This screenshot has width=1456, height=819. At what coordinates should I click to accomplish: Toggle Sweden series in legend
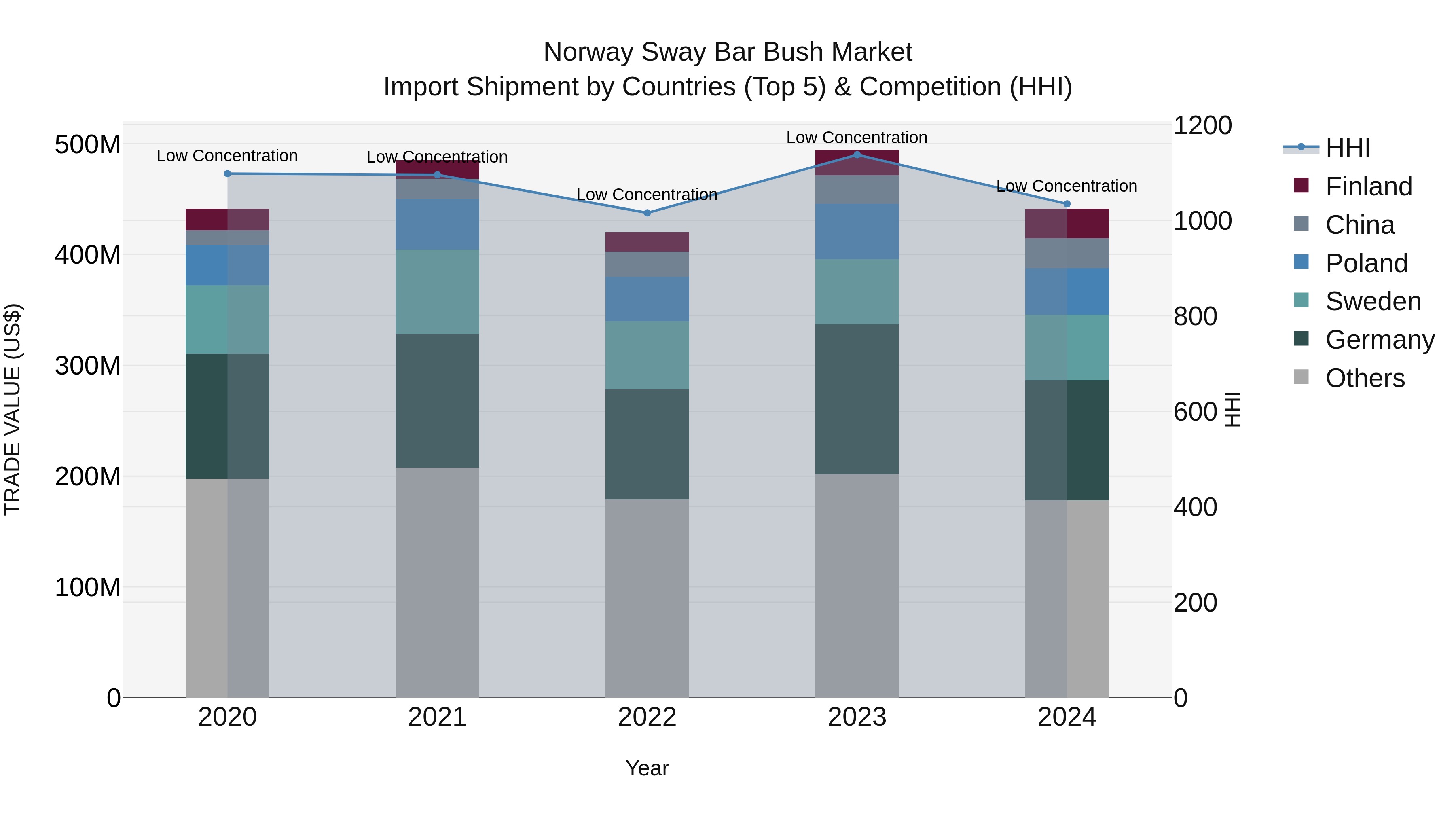[x=1357, y=301]
